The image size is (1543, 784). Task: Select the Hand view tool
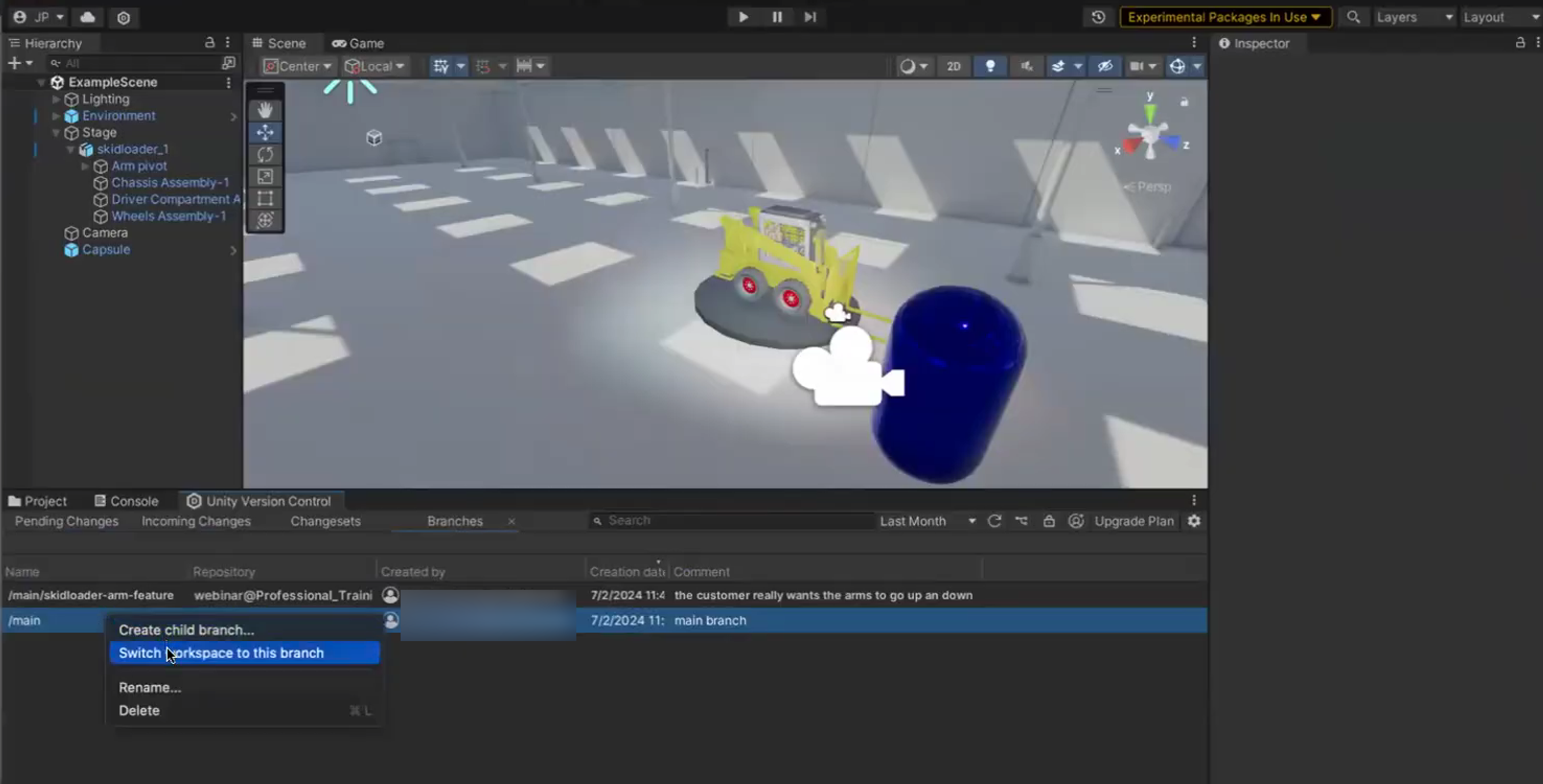point(265,110)
